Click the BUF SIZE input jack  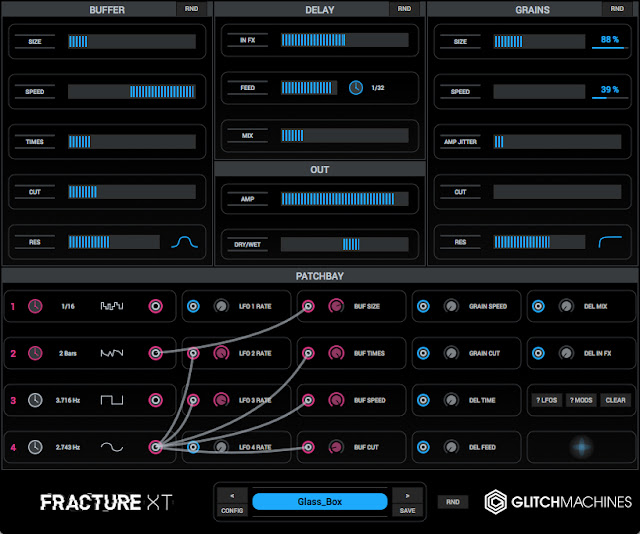coord(308,306)
